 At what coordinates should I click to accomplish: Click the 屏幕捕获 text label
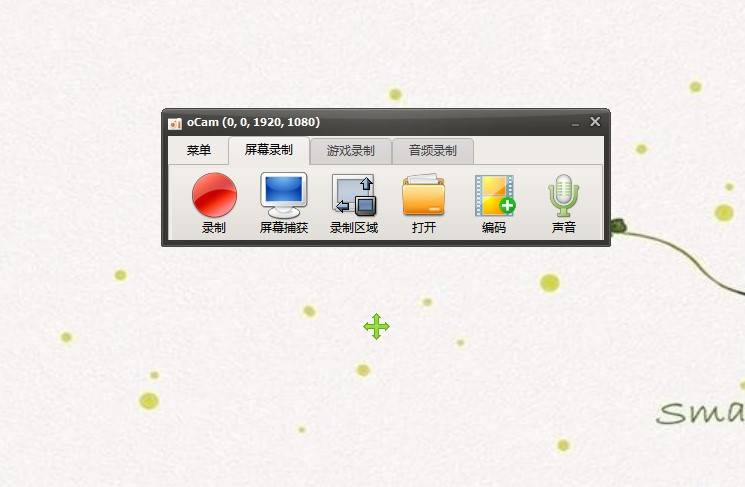pyautogui.click(x=284, y=228)
